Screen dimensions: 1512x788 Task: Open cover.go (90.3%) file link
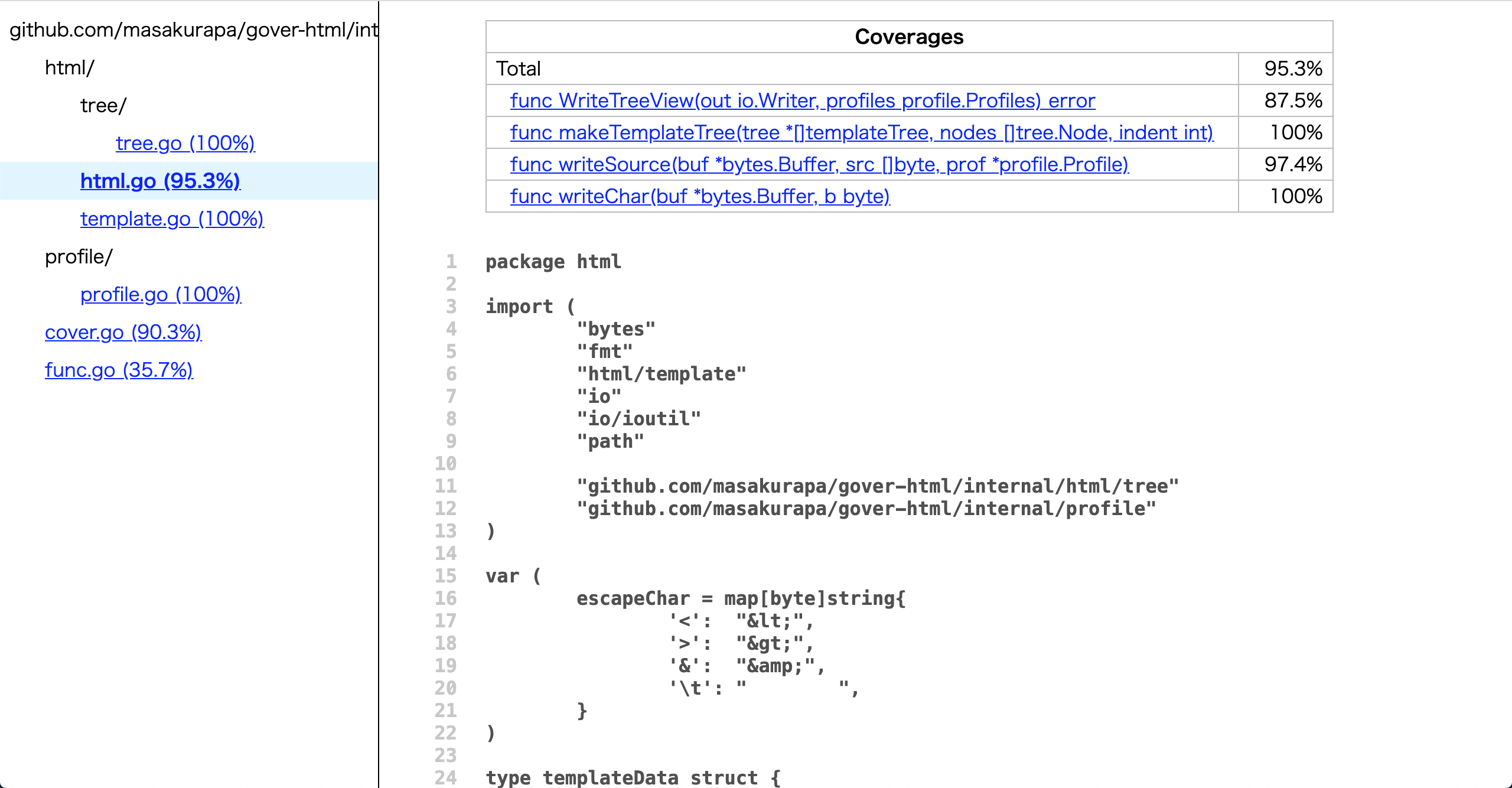[123, 332]
